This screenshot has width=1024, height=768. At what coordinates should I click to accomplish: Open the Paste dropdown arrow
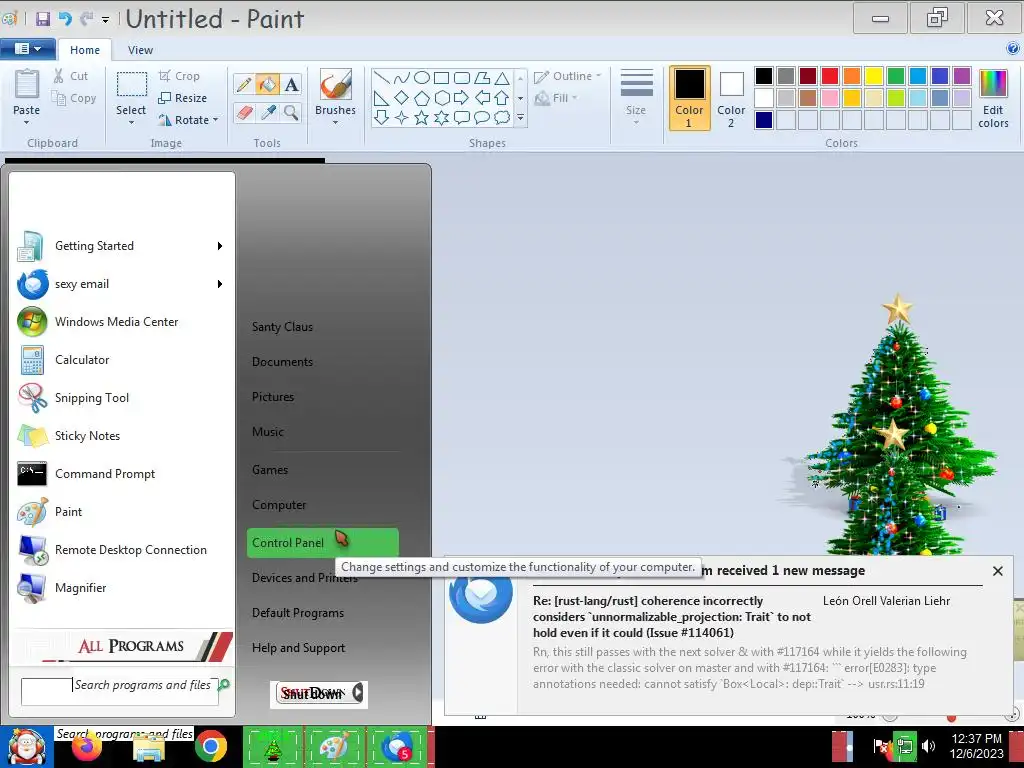point(27,123)
